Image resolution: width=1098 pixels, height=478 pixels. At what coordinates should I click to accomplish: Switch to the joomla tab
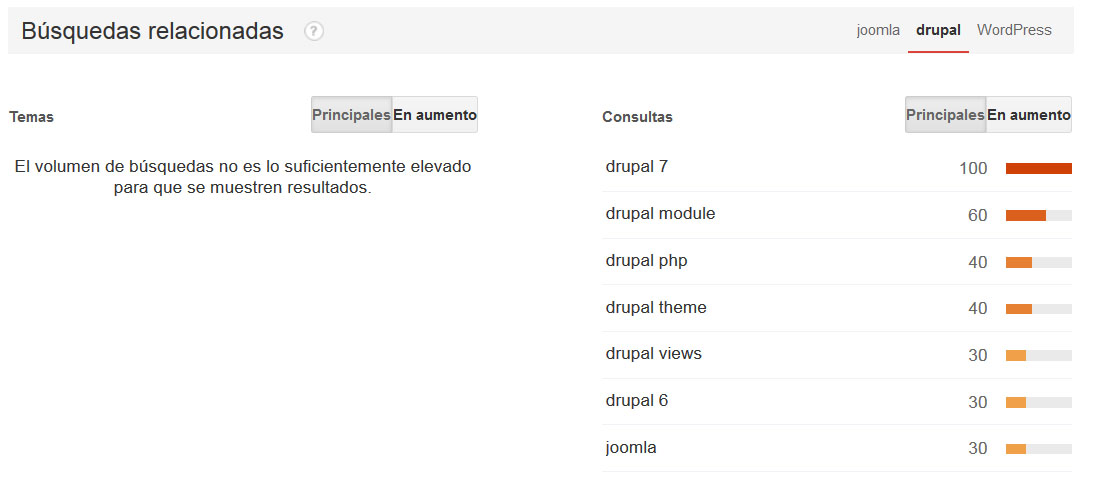(878, 30)
